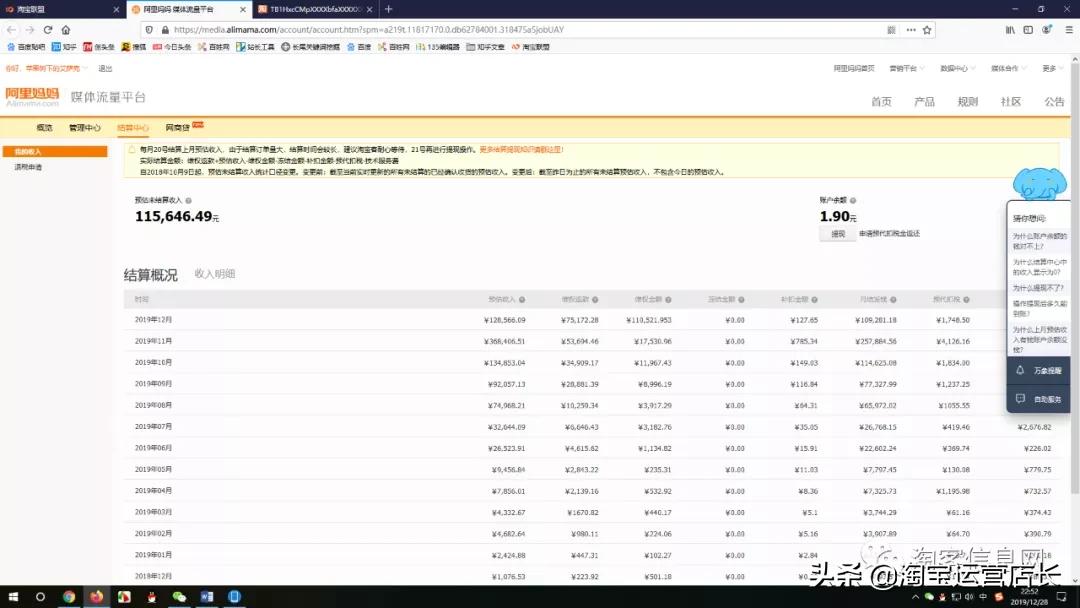
Task: Click help icon in 预估收入 column header
Action: click(x=522, y=300)
